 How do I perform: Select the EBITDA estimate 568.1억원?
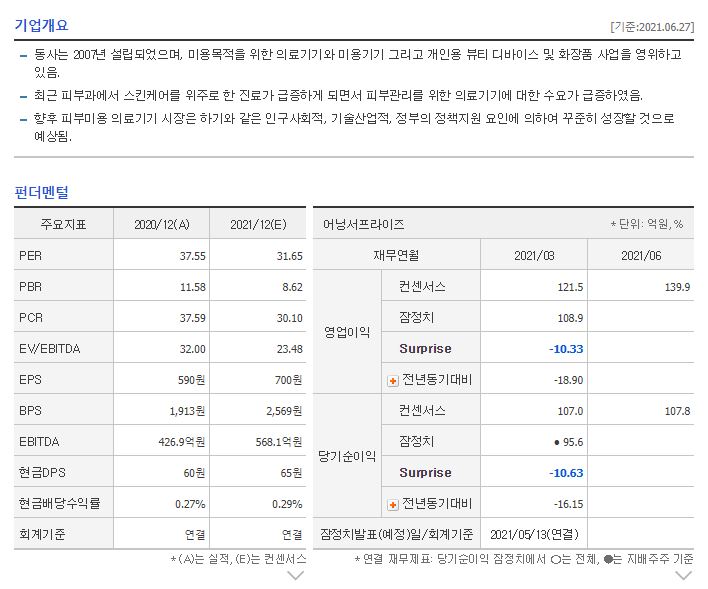point(279,442)
